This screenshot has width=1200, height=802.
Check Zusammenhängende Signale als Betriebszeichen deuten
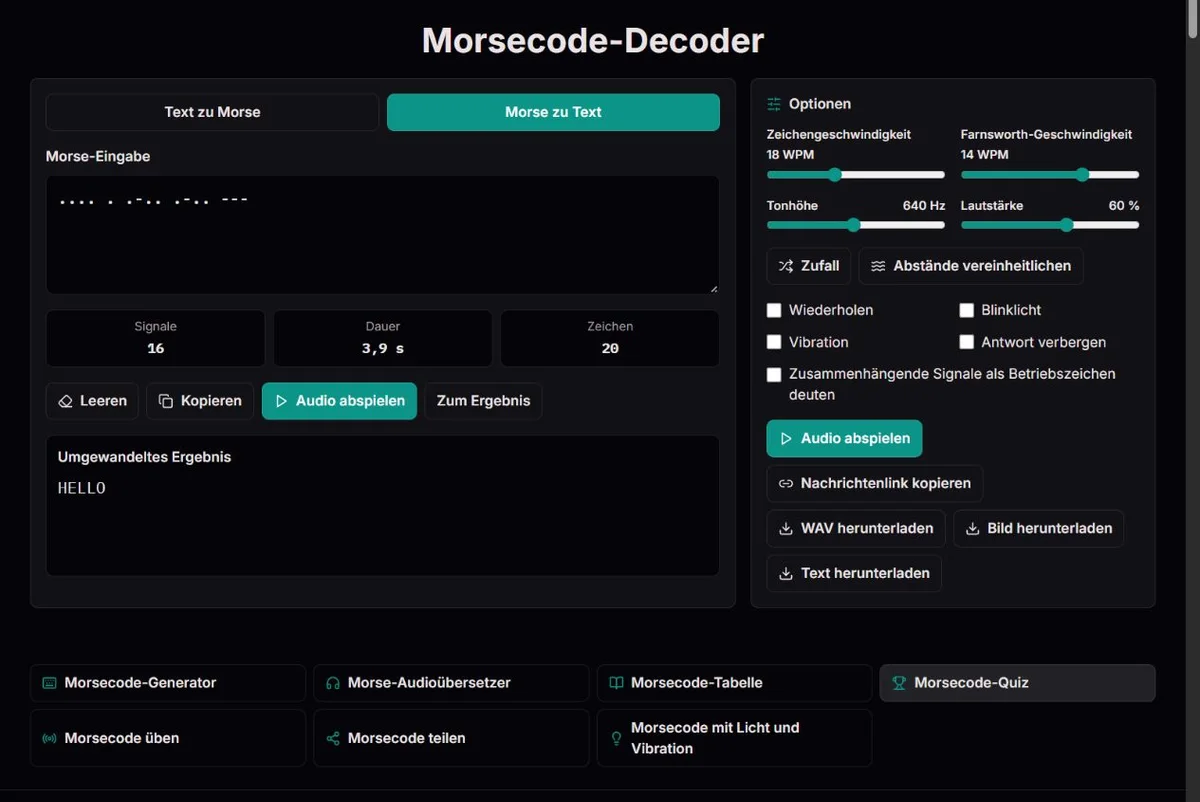tap(774, 374)
